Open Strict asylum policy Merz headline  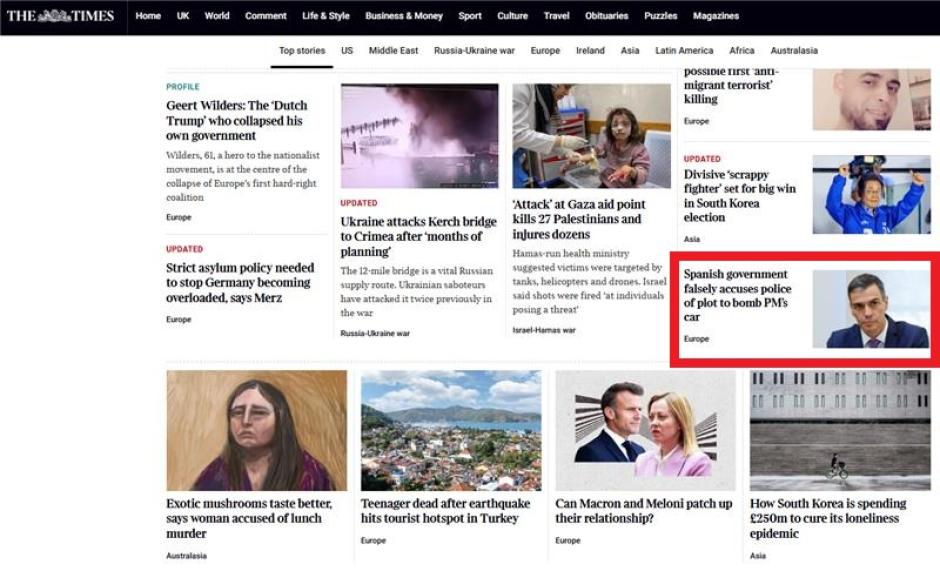[x=240, y=283]
